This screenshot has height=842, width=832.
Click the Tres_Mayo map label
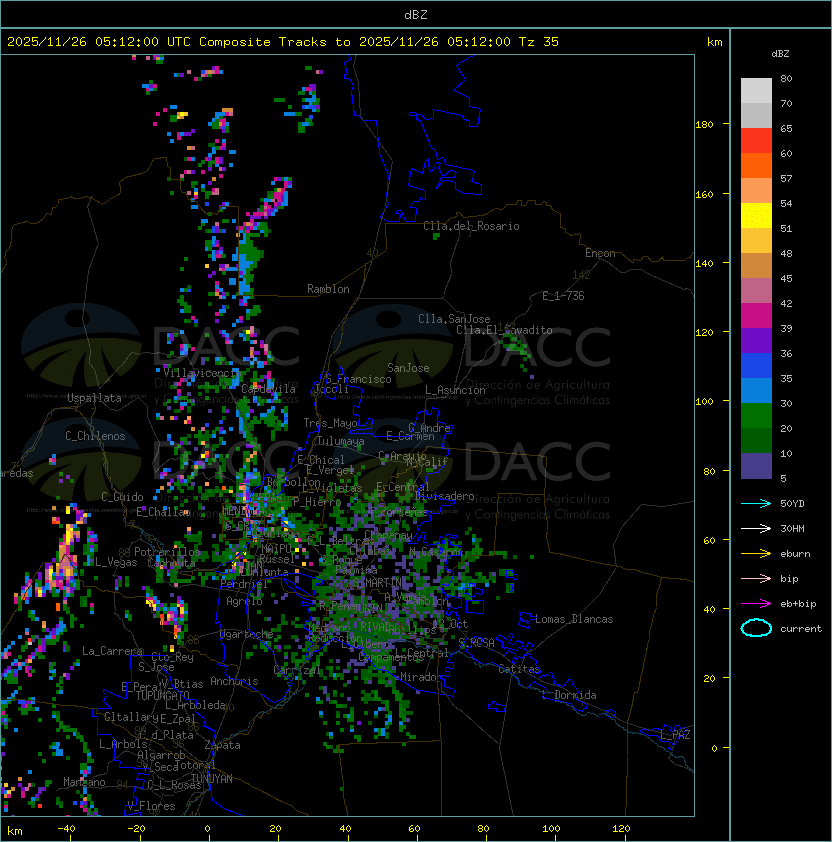pyautogui.click(x=330, y=423)
